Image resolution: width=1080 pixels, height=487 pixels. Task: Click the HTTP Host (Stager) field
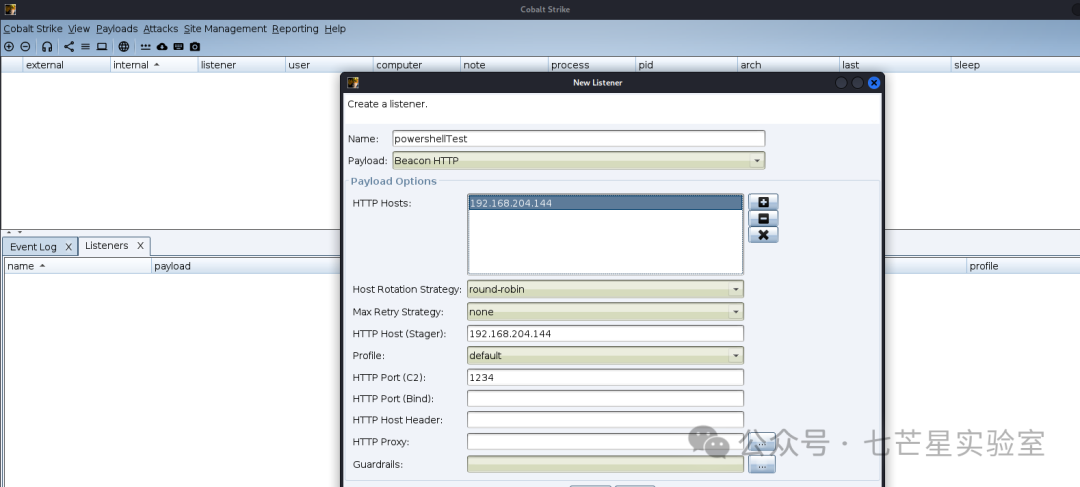coord(605,333)
